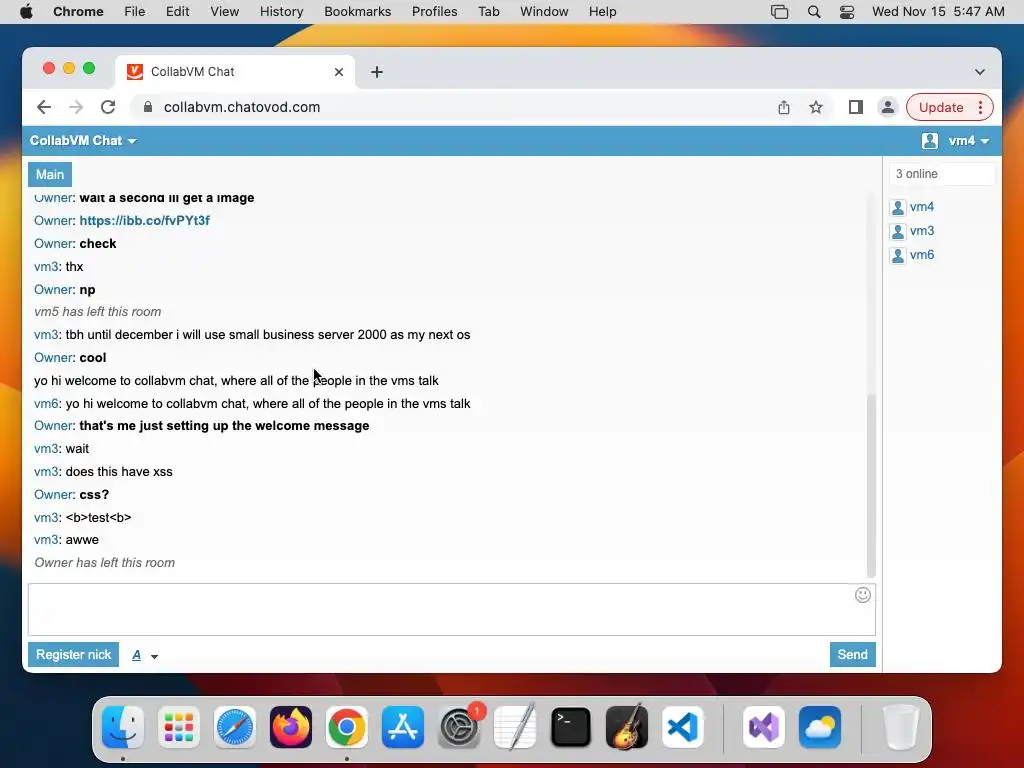The image size is (1024, 768).
Task: Toggle the Chrome side panel
Action: (856, 107)
